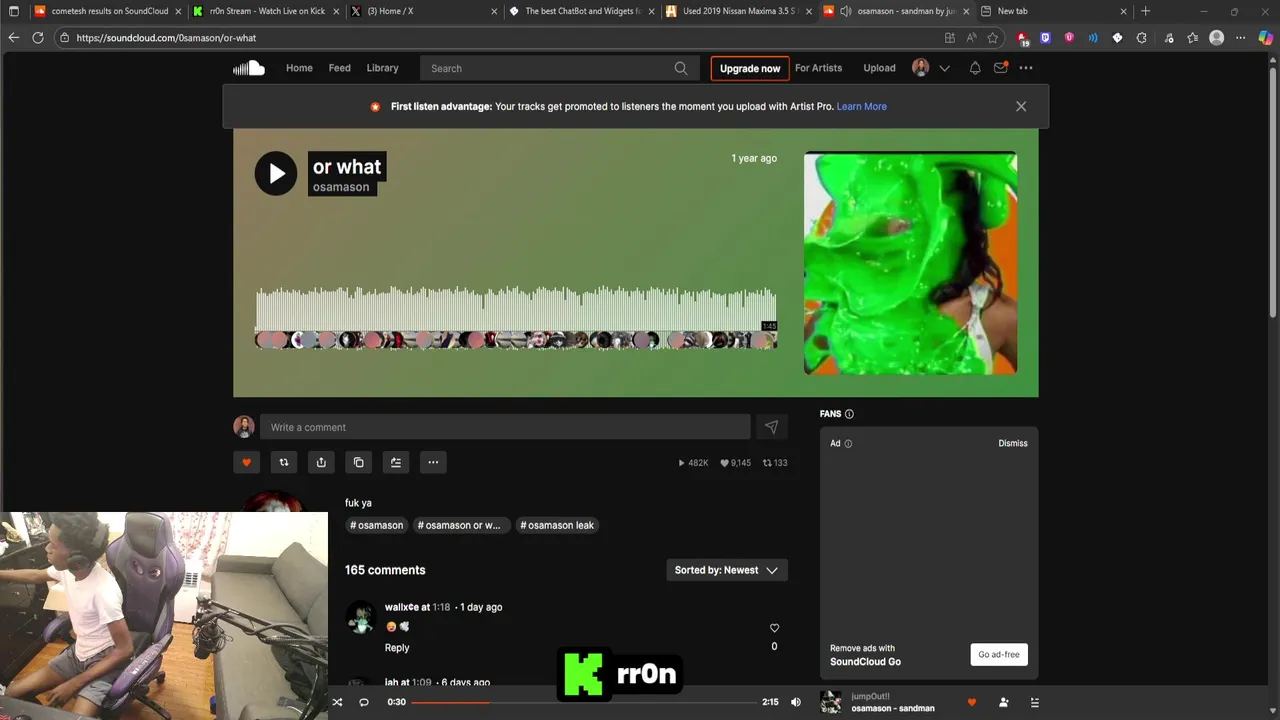
Task: Open the Copilot icon in Edge
Action: (1265, 38)
